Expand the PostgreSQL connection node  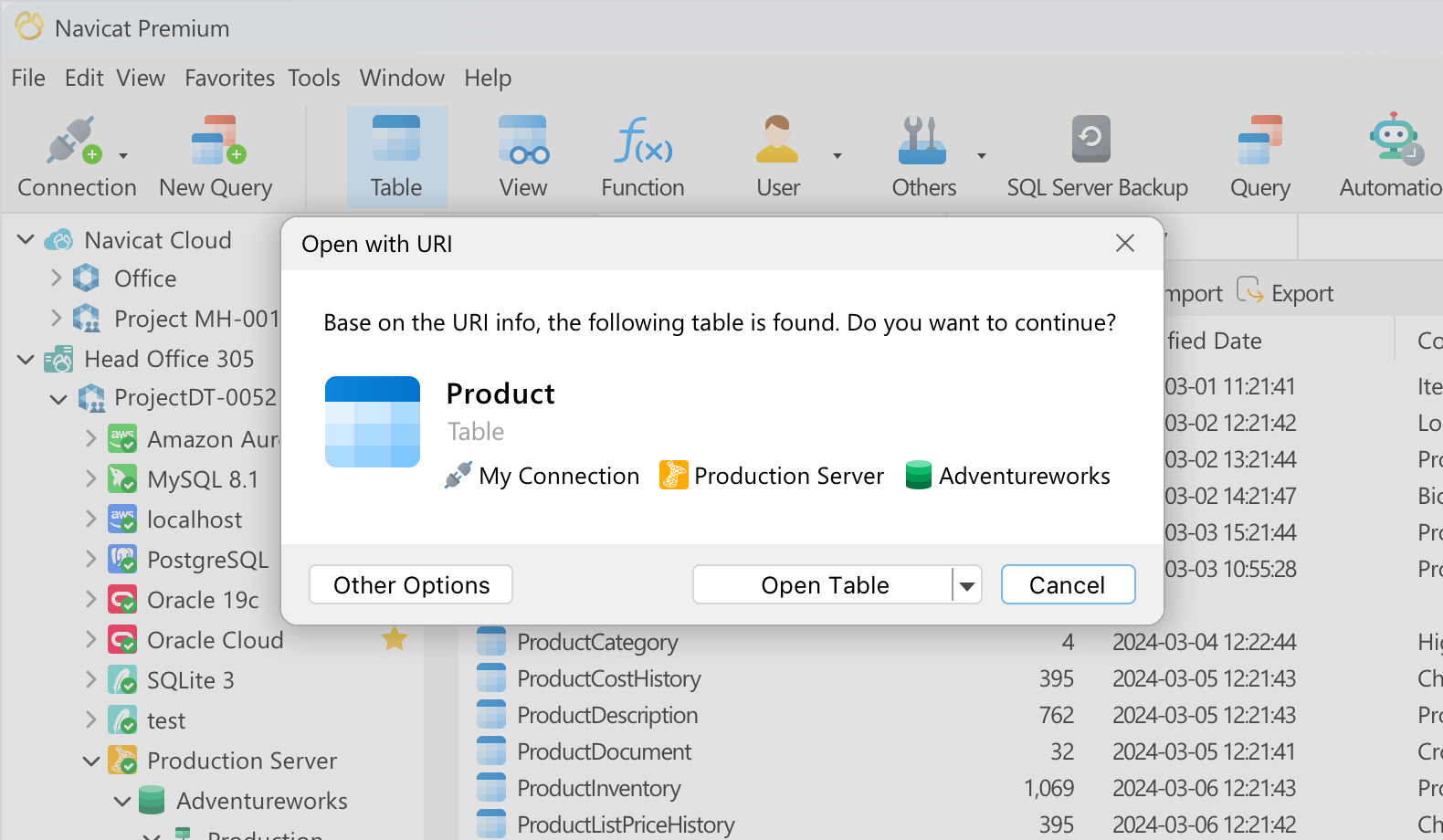click(x=90, y=559)
